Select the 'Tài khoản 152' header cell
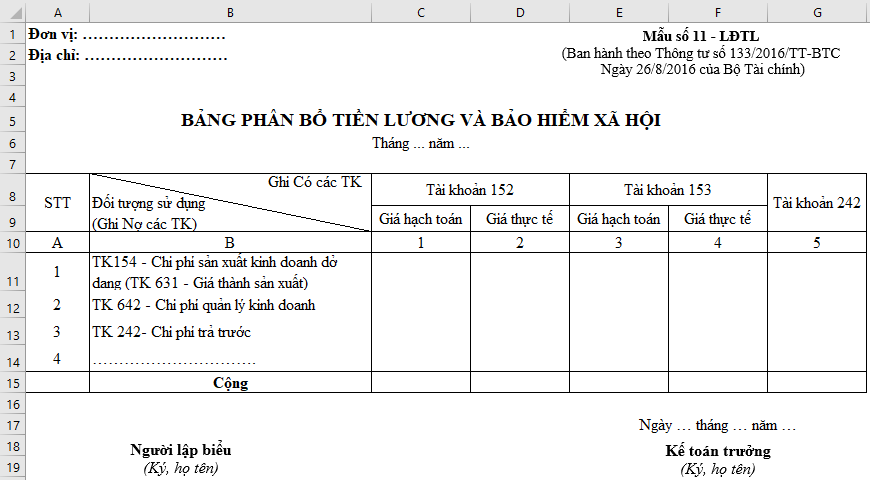Viewport: 870px width, 480px height. point(470,190)
